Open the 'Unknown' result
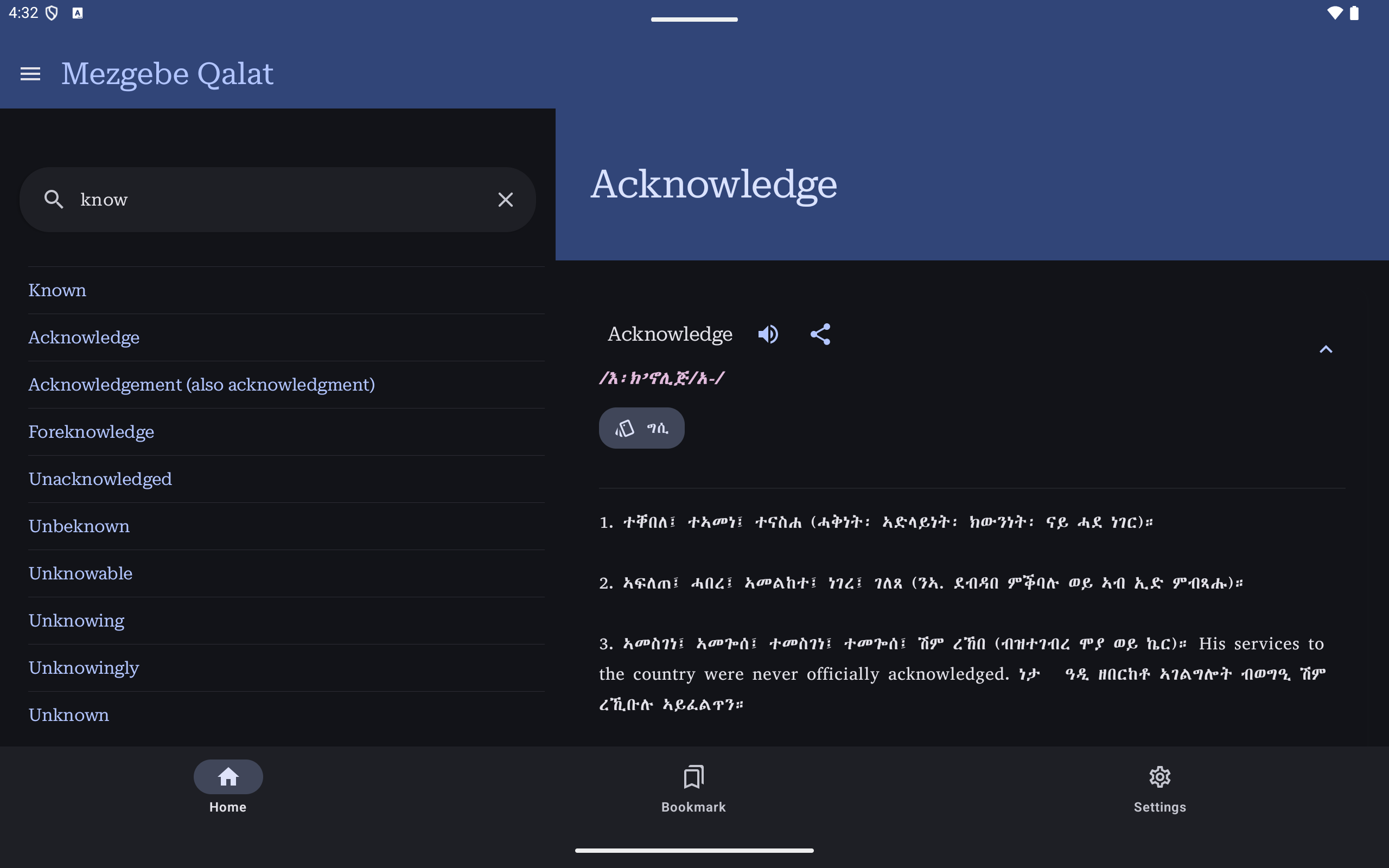This screenshot has width=1389, height=868. click(286, 716)
